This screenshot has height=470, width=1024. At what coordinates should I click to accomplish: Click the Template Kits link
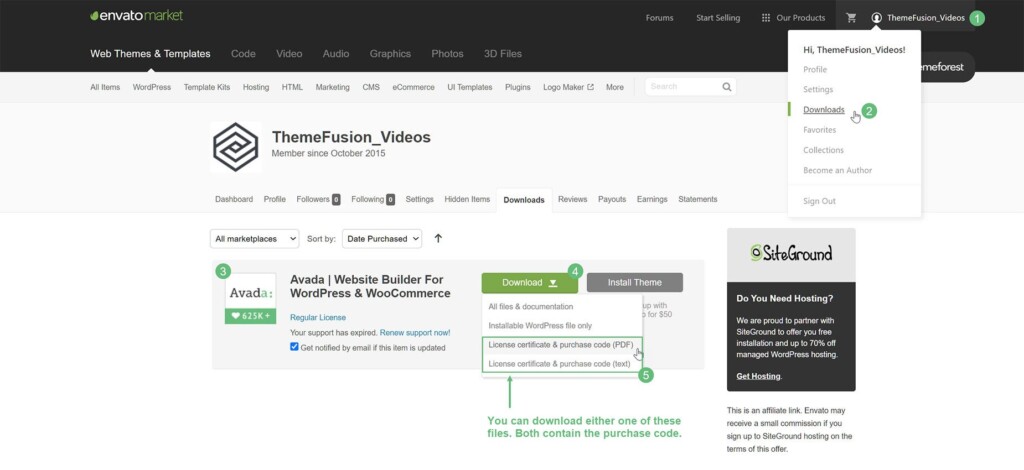coord(207,87)
